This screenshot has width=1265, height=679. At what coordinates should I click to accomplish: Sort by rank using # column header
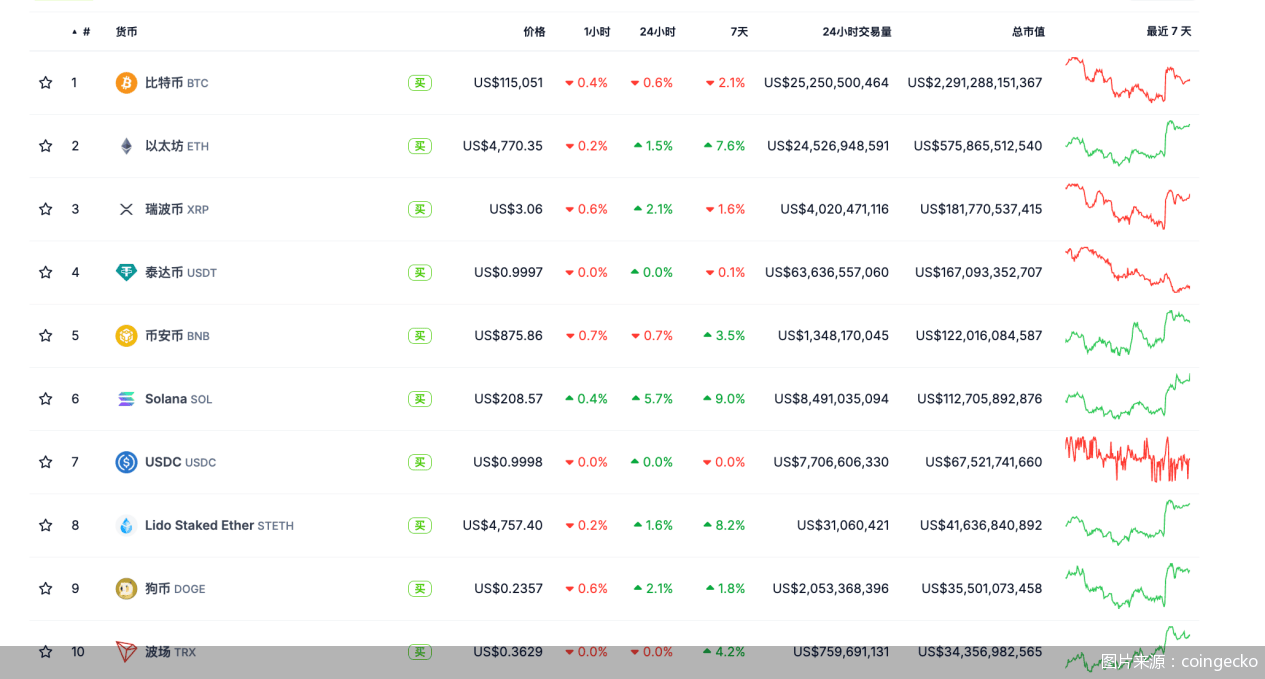click(85, 32)
